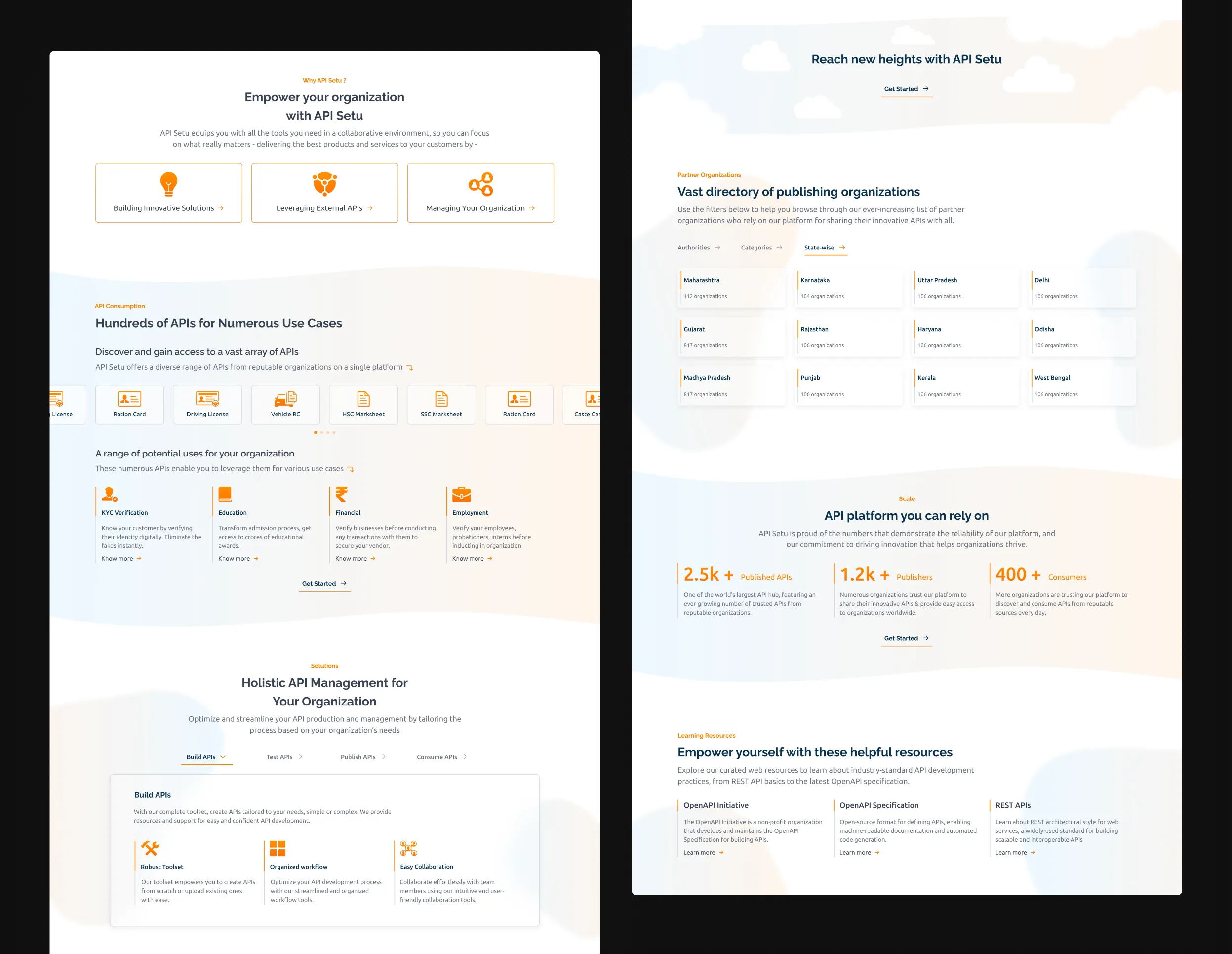This screenshot has height=954, width=1232.
Task: Open the West Bengal organizations card
Action: pyautogui.click(x=1082, y=386)
